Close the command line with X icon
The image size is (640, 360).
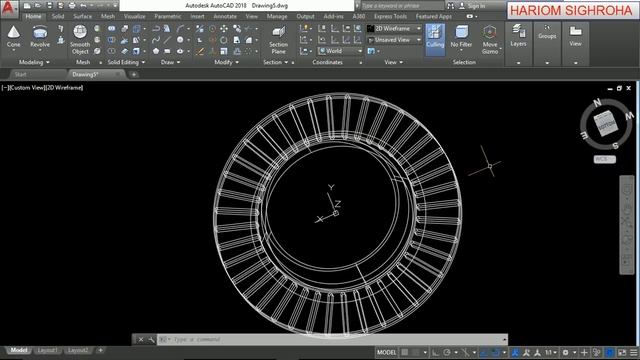pyautogui.click(x=141, y=340)
